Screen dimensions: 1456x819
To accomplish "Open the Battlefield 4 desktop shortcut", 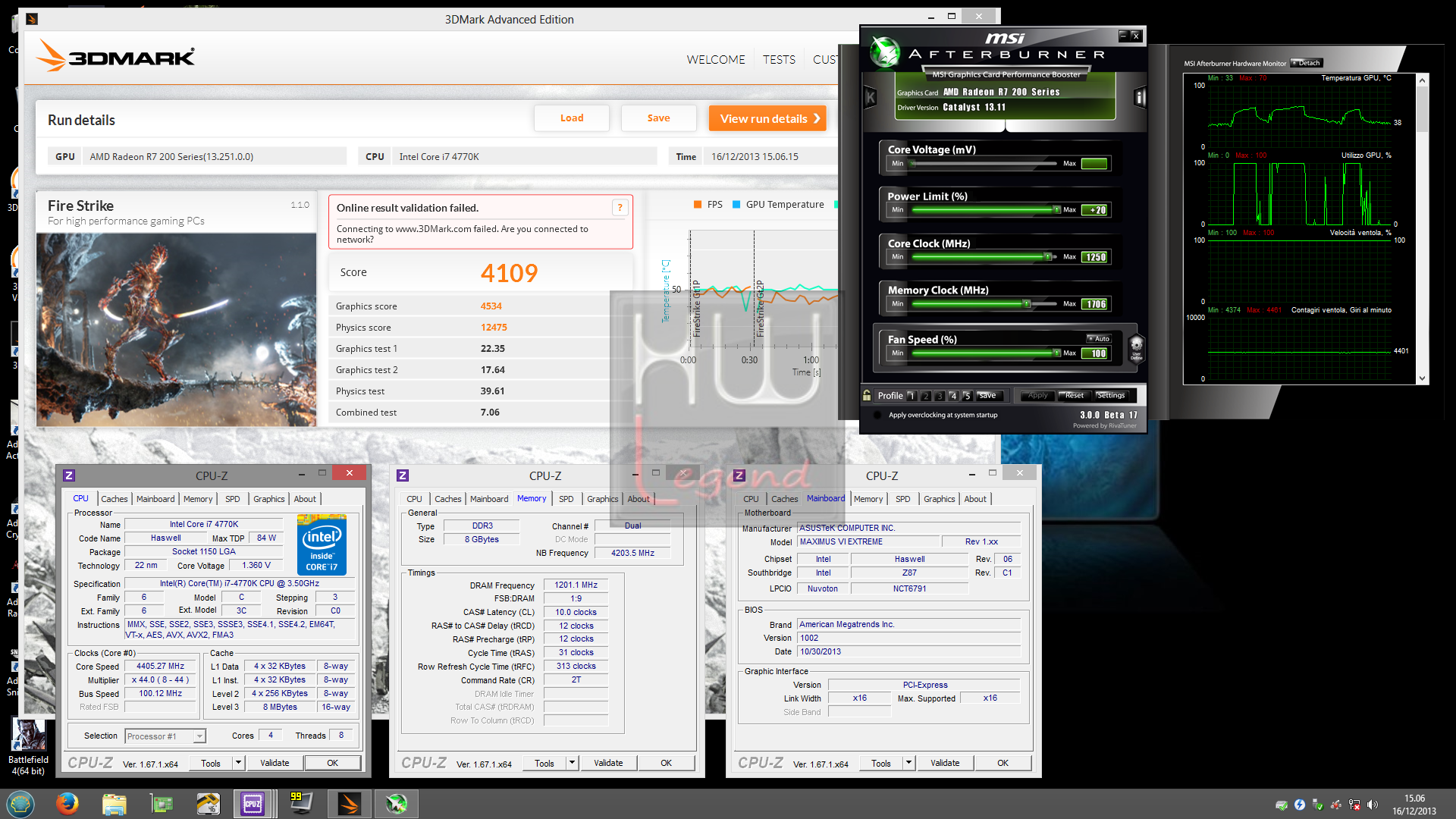I will coord(28,745).
